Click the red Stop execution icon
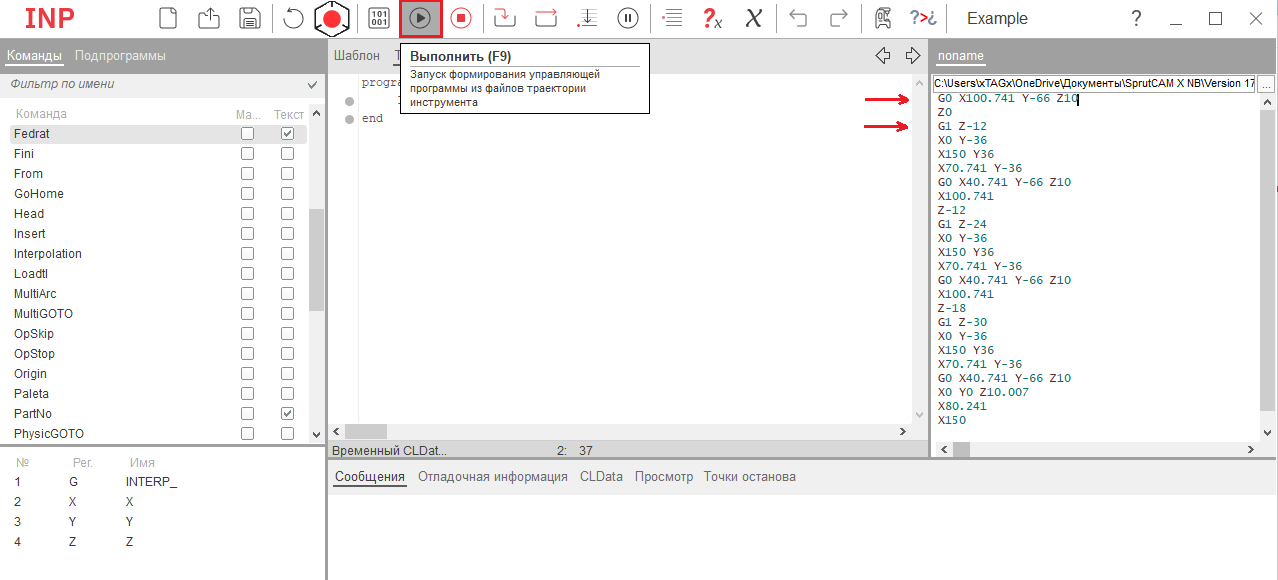This screenshot has height=580, width=1278. [x=461, y=18]
